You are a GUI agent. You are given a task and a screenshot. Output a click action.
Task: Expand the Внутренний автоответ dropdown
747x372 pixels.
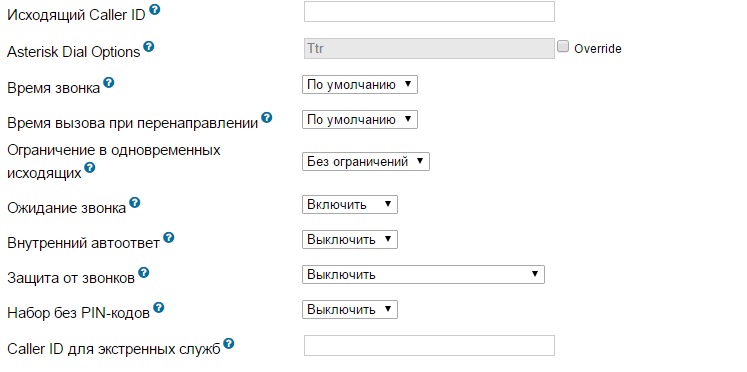(350, 240)
